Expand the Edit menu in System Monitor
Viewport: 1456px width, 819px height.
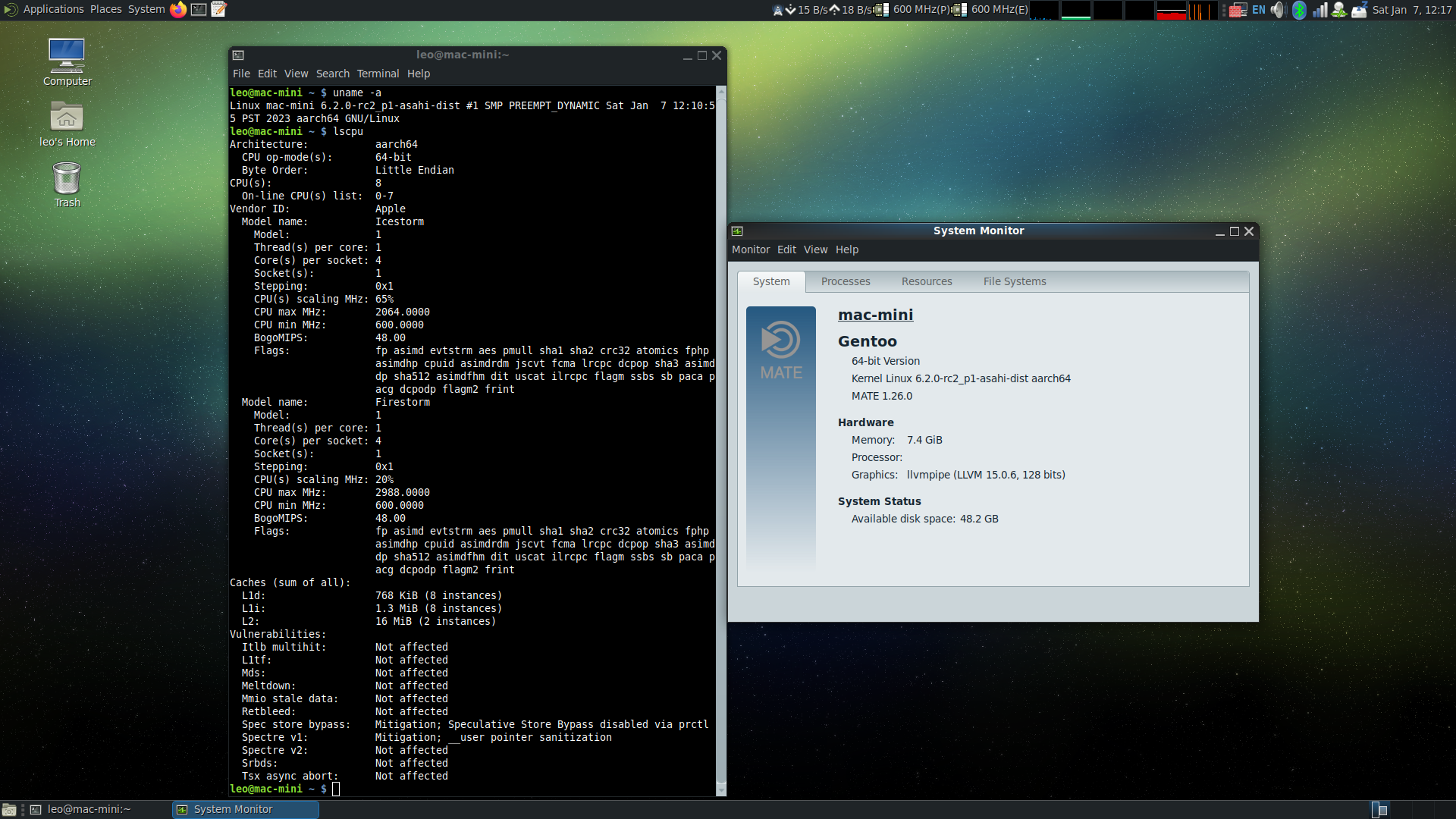pyautogui.click(x=787, y=249)
